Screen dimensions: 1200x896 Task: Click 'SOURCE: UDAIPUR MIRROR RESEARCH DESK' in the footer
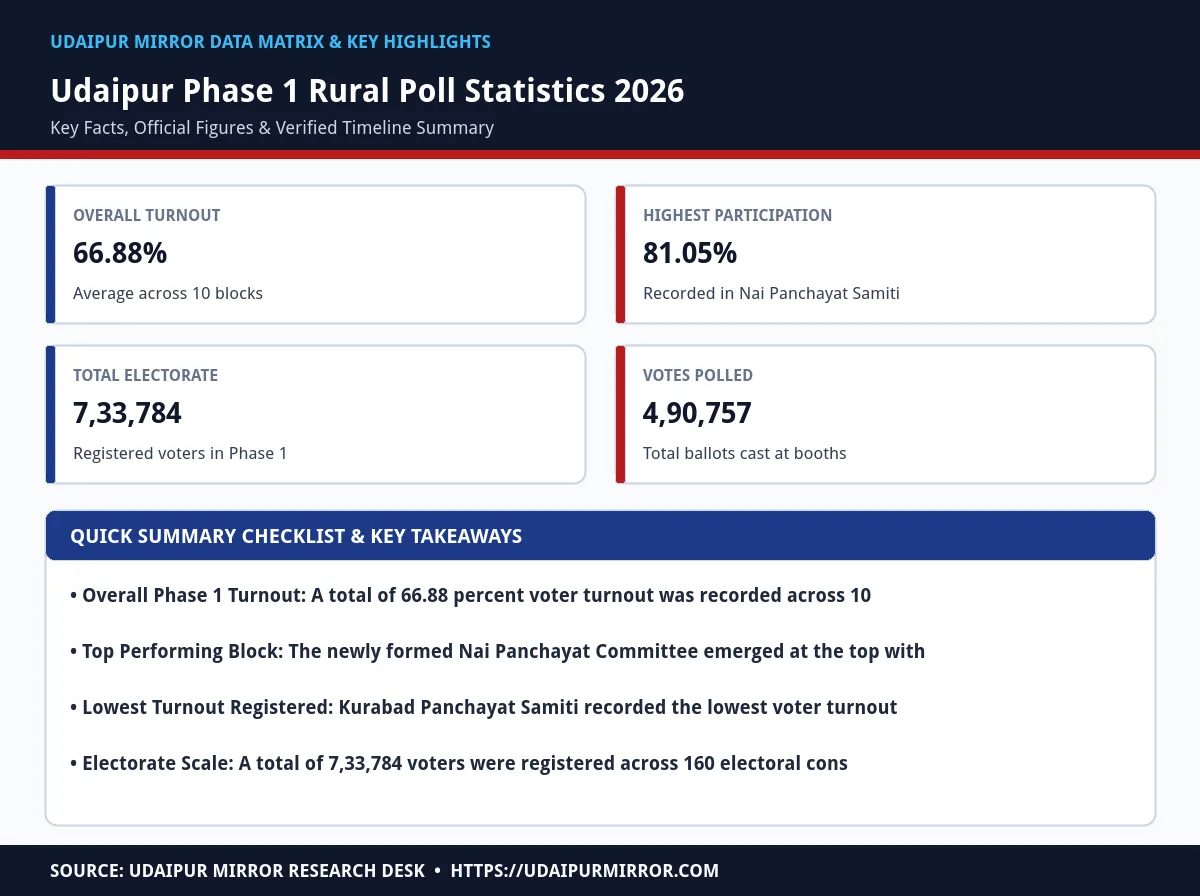(x=237, y=871)
